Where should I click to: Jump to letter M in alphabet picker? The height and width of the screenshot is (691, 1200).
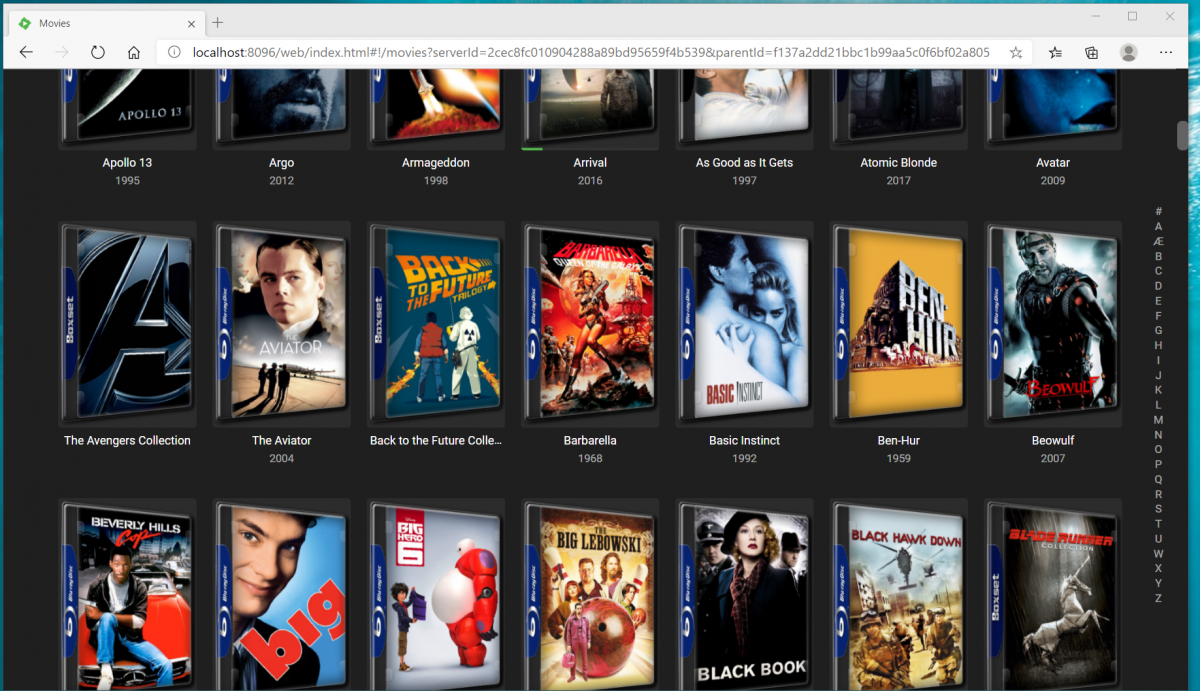(1158, 420)
